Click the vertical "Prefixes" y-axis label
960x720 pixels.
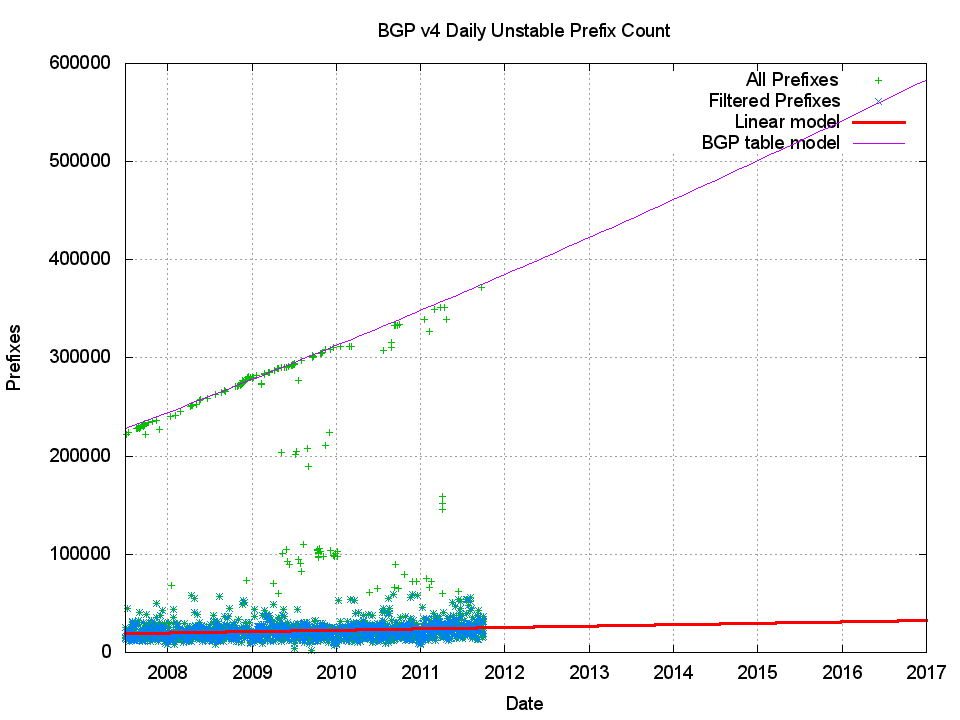[15, 357]
